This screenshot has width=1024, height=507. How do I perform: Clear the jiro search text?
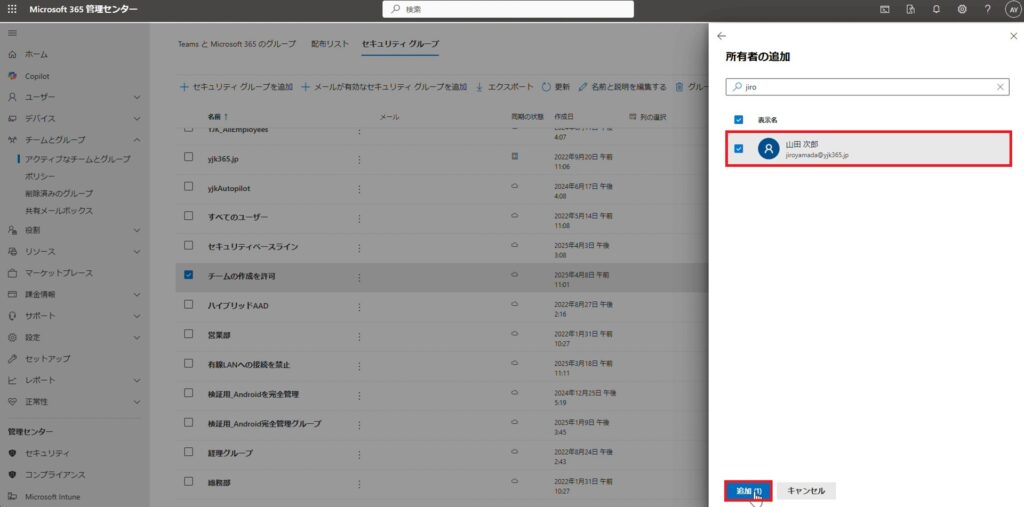1000,86
